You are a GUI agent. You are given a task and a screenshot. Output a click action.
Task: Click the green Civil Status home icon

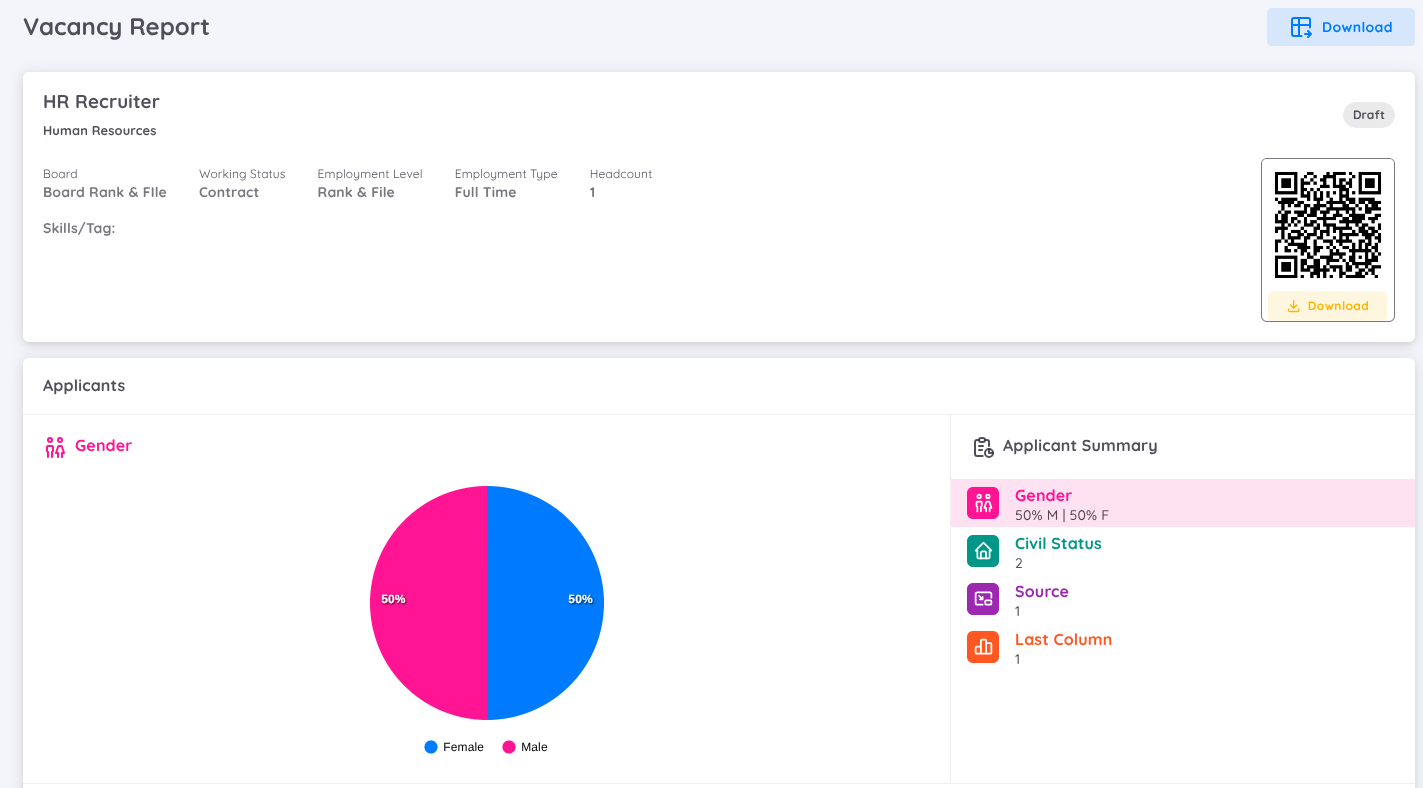[x=983, y=551]
